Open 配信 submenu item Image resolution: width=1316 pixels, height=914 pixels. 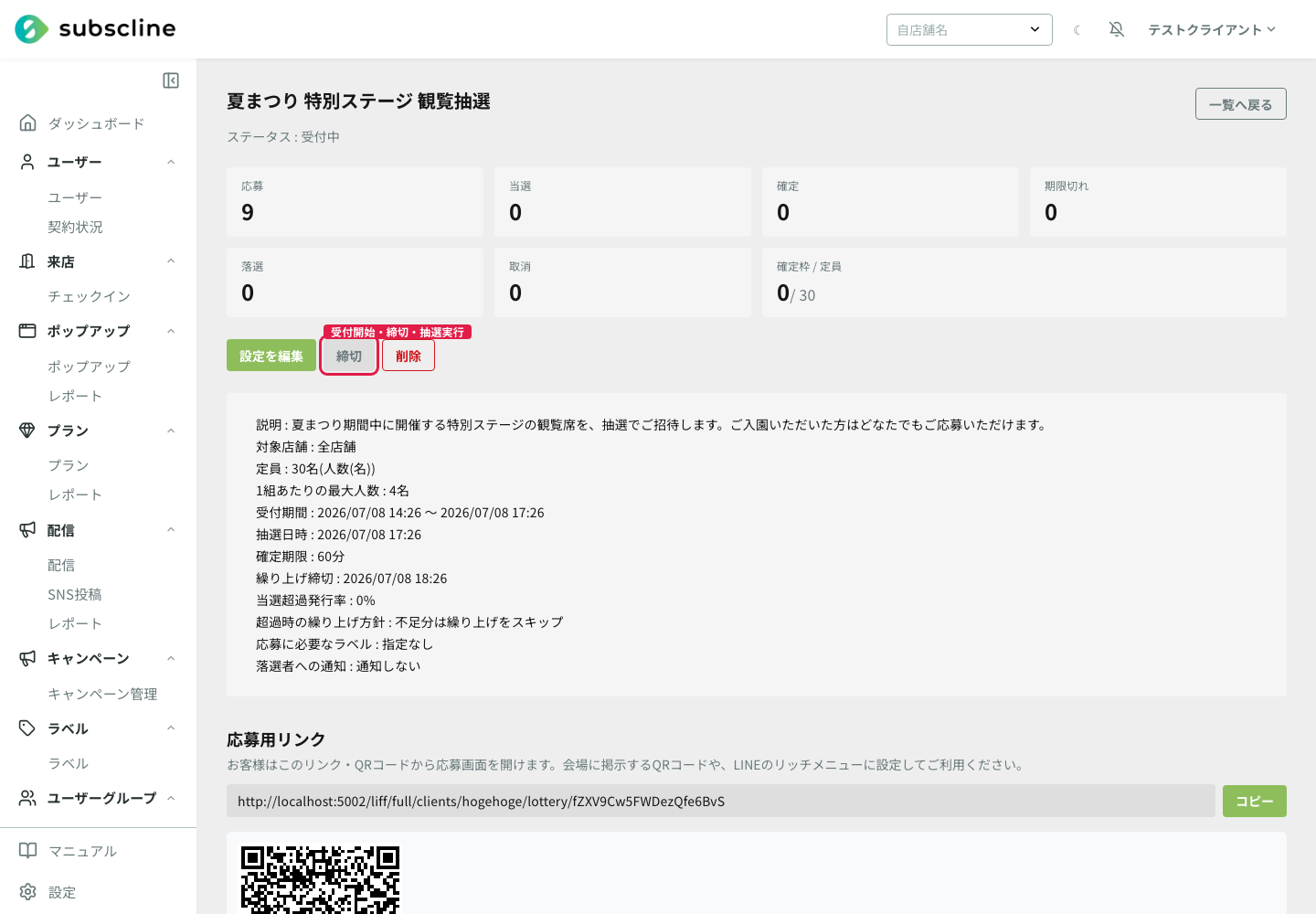(61, 565)
